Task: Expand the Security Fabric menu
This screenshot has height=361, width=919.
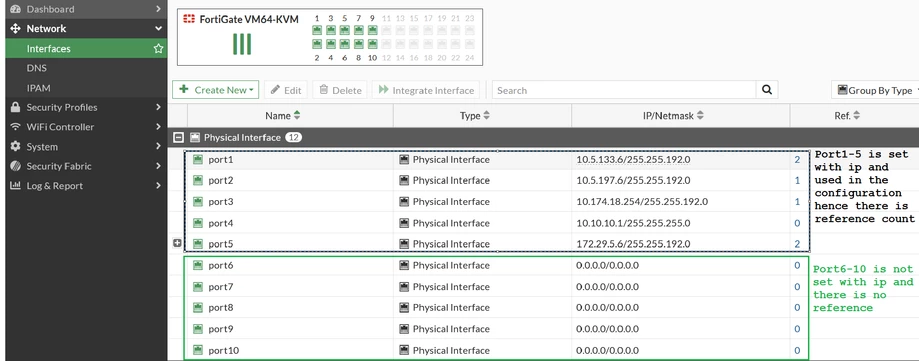Action: 86,166
